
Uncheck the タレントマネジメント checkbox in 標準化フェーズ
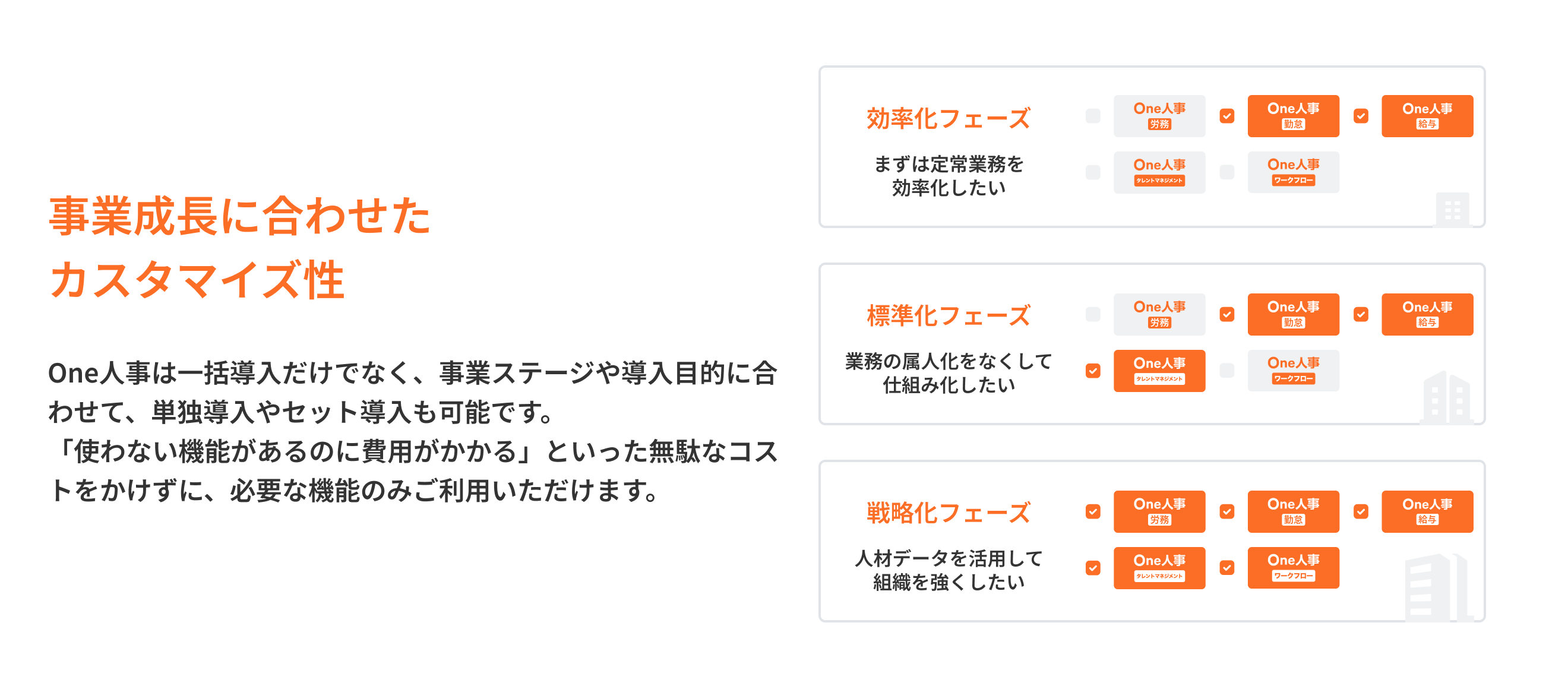1093,370
